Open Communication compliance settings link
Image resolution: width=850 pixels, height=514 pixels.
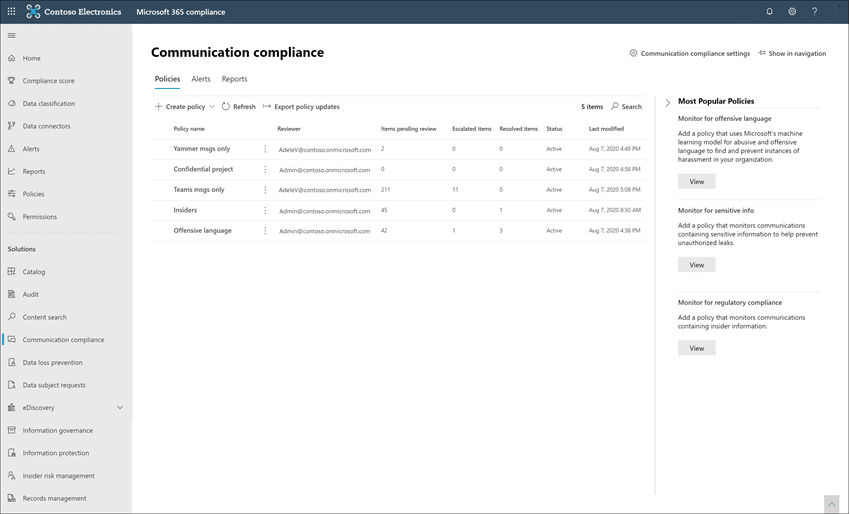pyautogui.click(x=690, y=53)
